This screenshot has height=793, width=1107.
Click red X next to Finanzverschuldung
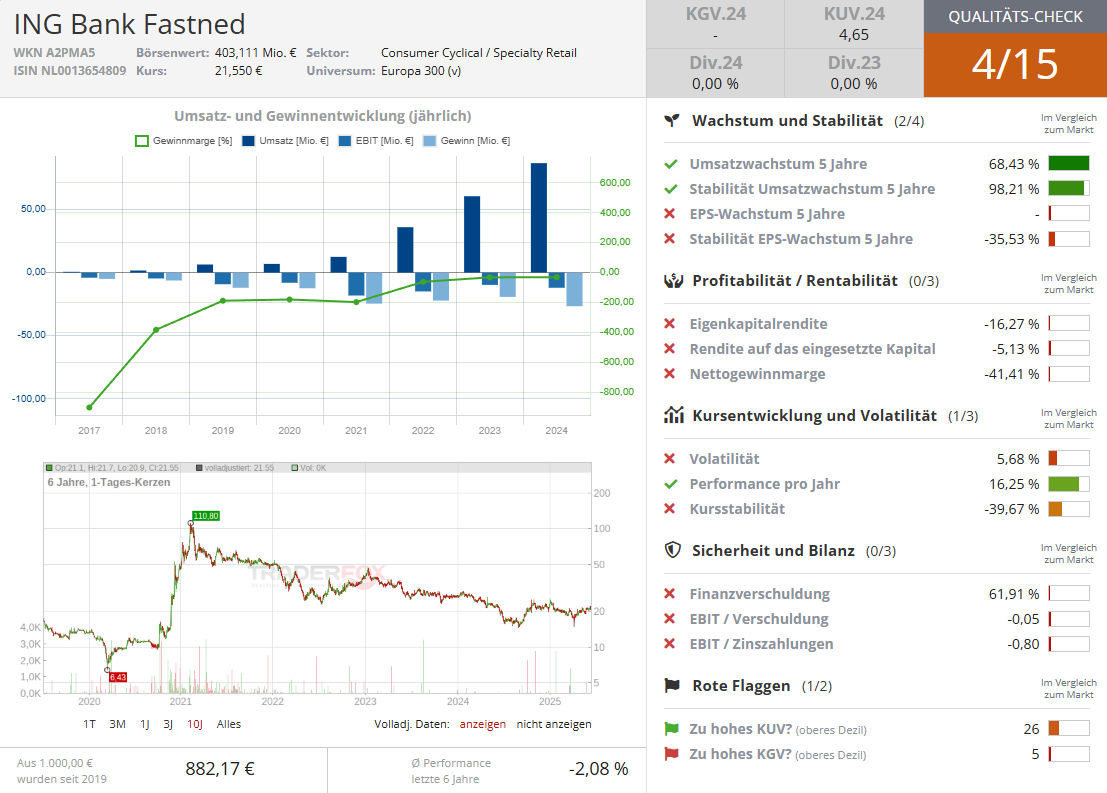point(670,593)
